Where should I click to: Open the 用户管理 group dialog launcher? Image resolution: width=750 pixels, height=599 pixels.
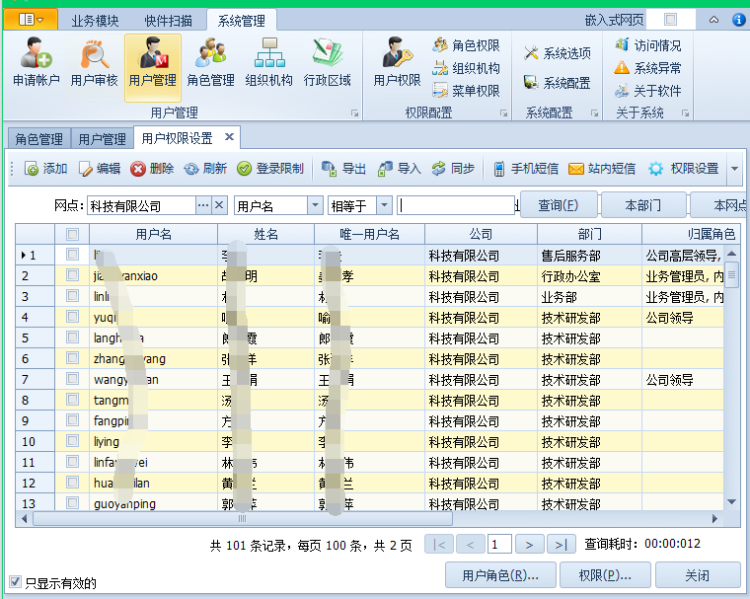[x=354, y=113]
